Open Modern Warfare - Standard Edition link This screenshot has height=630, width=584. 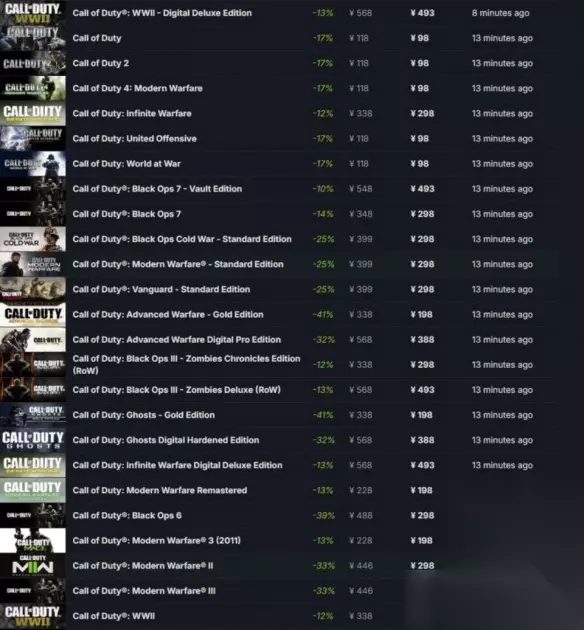click(x=178, y=264)
